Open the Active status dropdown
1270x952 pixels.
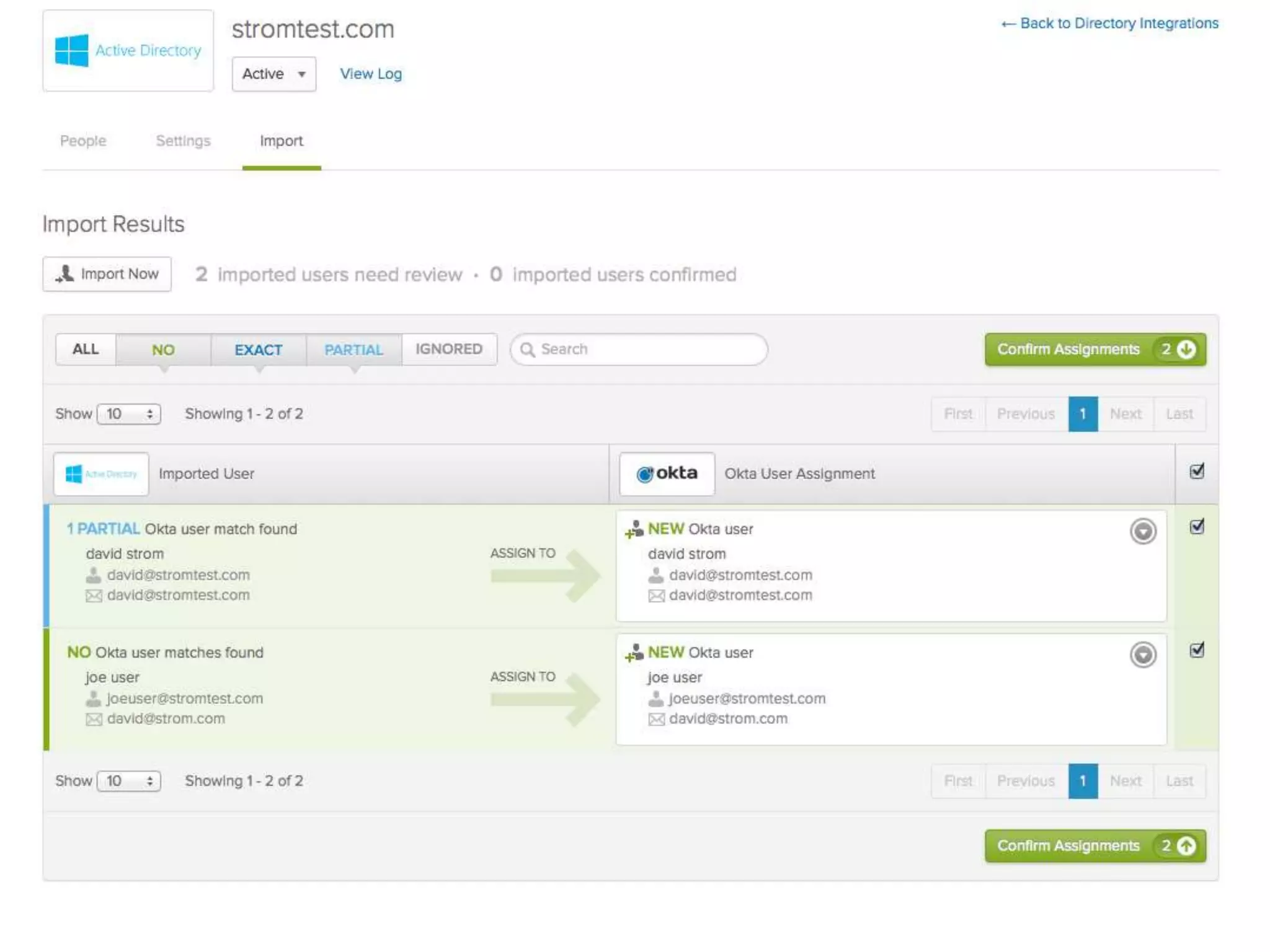273,74
